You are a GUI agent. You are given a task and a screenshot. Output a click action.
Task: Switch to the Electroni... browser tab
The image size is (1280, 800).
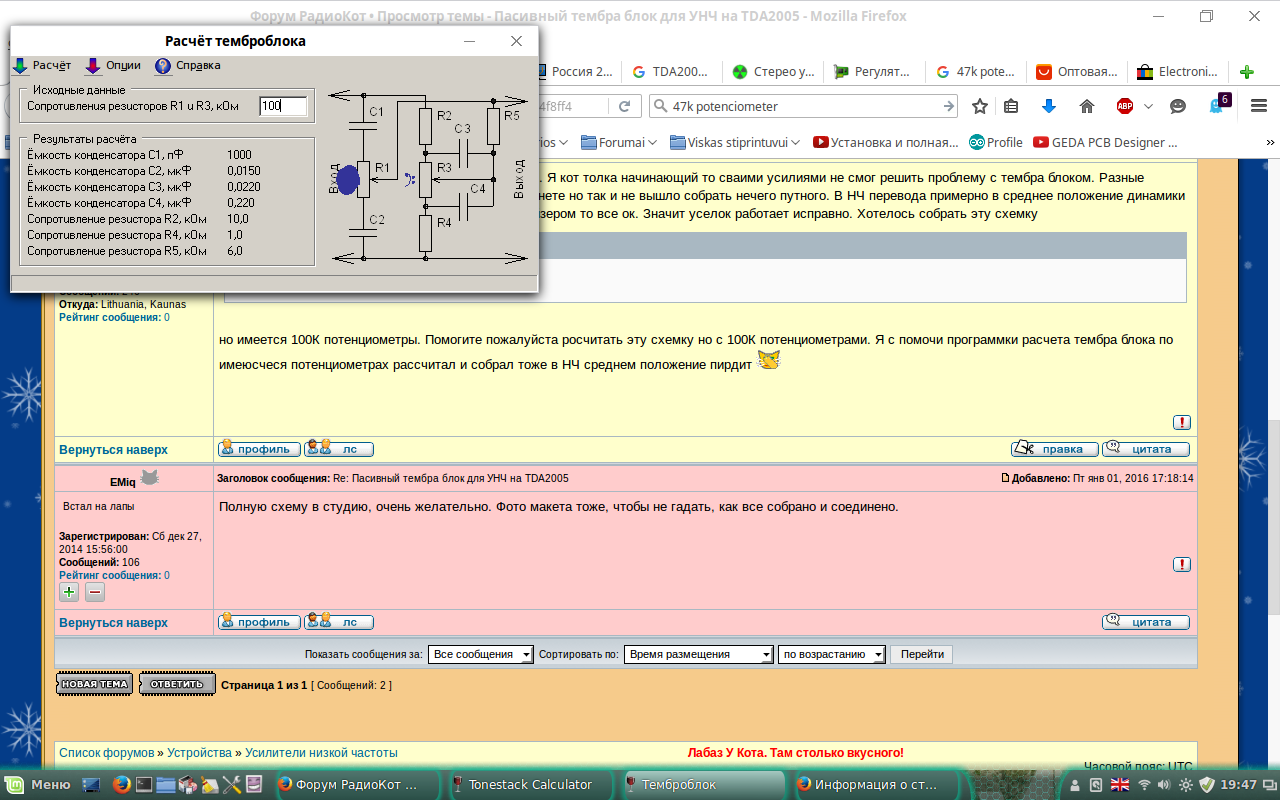point(1178,72)
